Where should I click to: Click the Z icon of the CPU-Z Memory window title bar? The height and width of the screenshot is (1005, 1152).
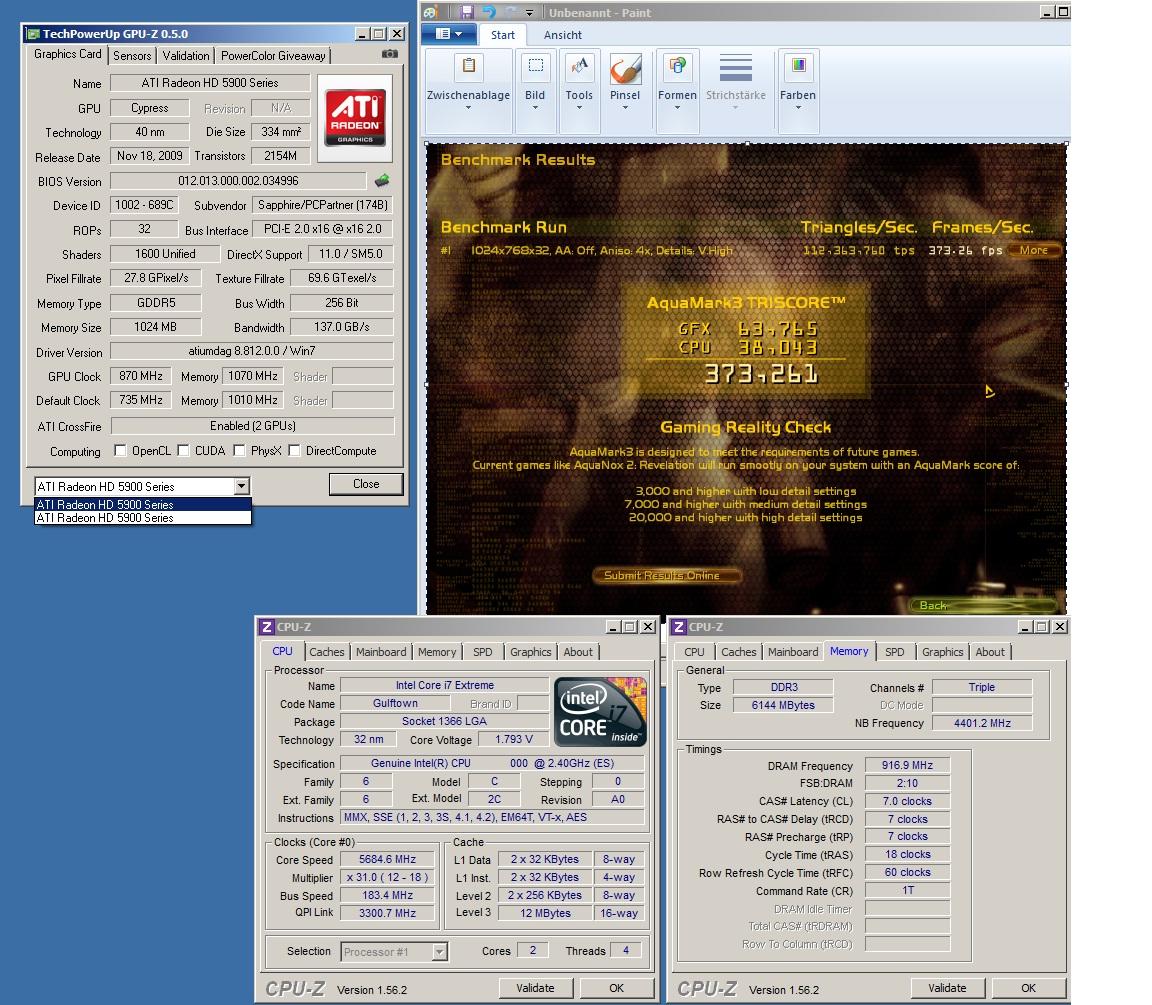pos(680,627)
